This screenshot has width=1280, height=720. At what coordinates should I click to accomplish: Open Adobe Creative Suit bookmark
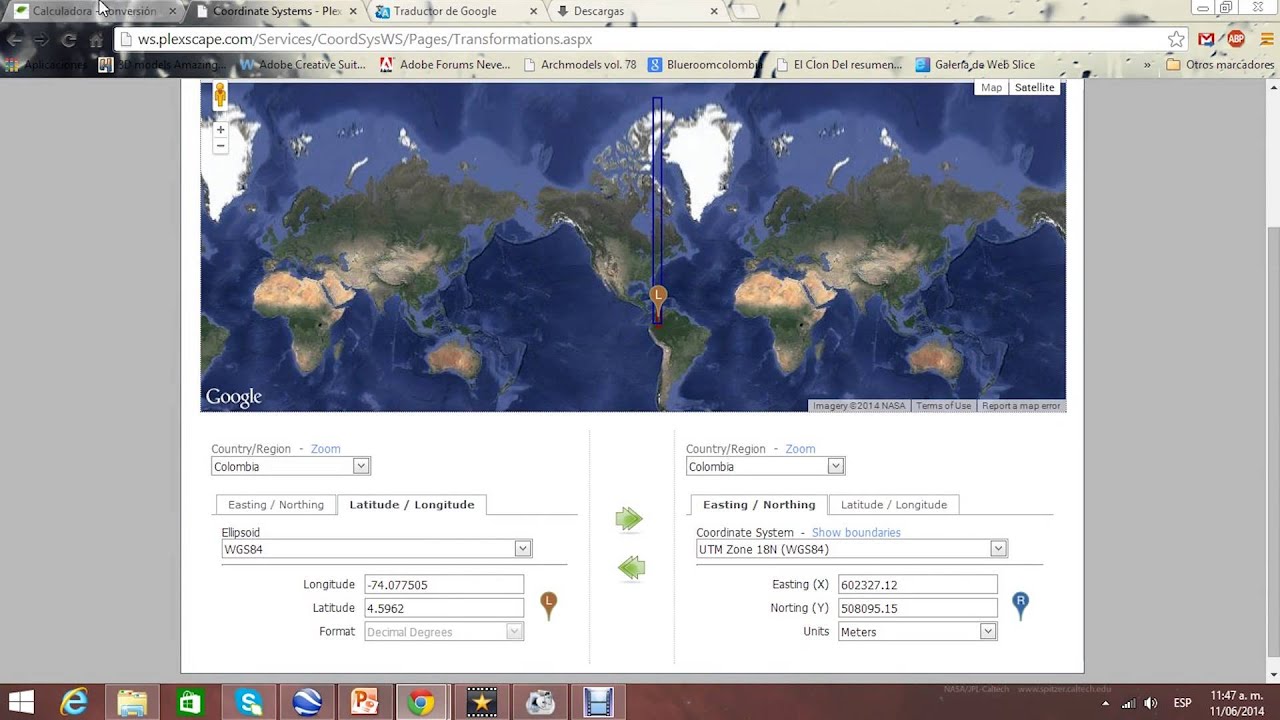coord(302,65)
